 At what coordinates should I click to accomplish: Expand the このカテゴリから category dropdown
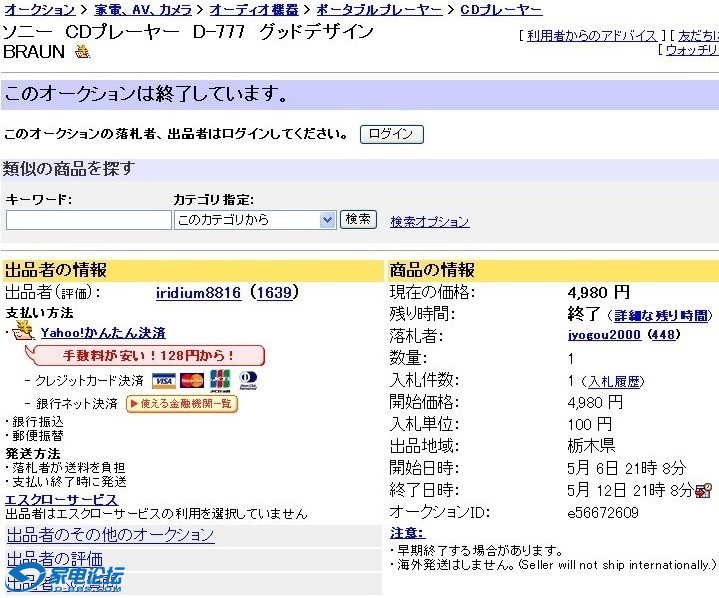click(x=255, y=220)
